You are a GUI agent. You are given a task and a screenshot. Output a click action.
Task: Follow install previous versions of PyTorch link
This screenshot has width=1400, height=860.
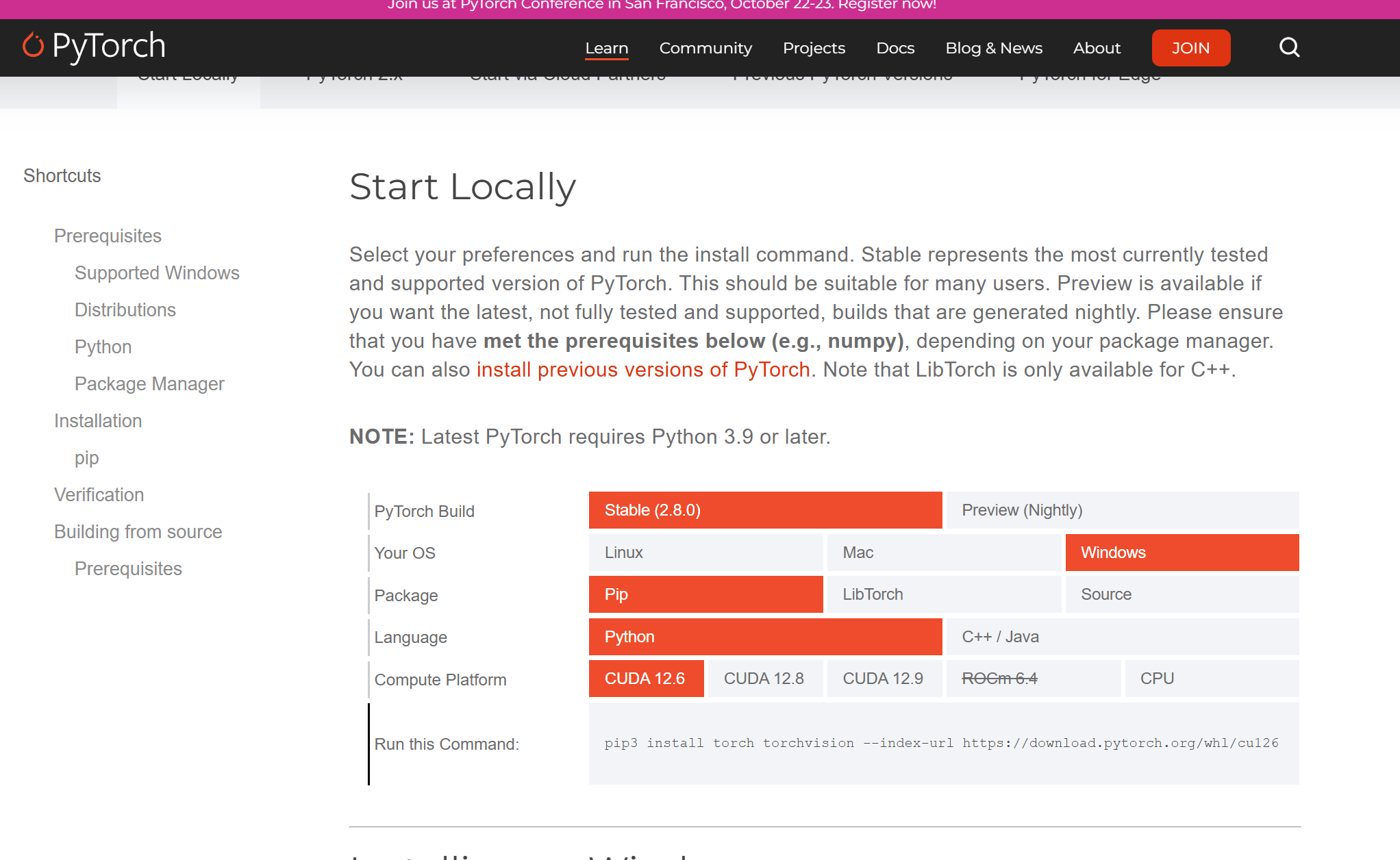click(643, 370)
